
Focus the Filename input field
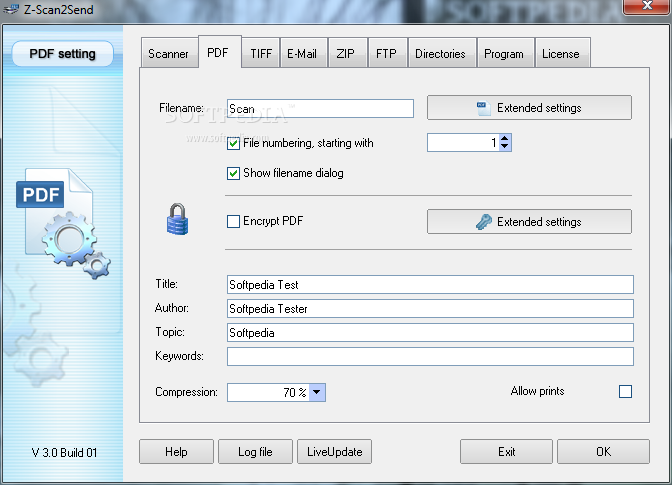click(x=320, y=108)
